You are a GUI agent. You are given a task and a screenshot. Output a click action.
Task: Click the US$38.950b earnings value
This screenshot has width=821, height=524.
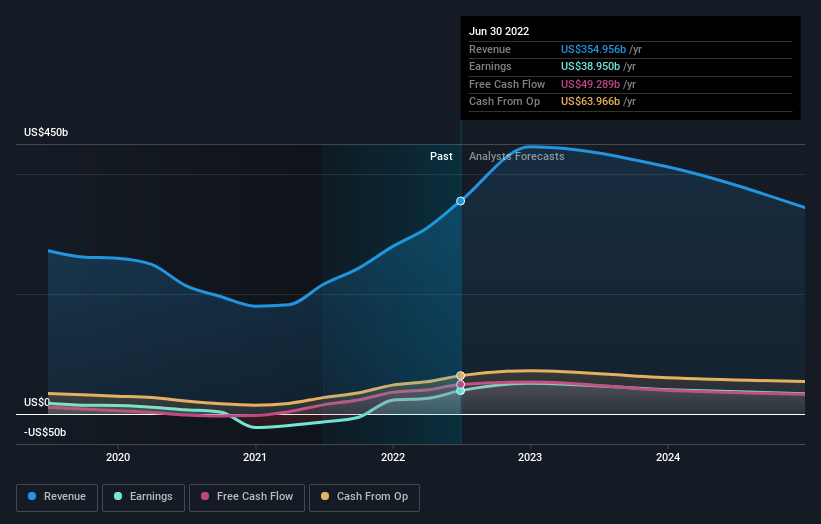(x=590, y=66)
